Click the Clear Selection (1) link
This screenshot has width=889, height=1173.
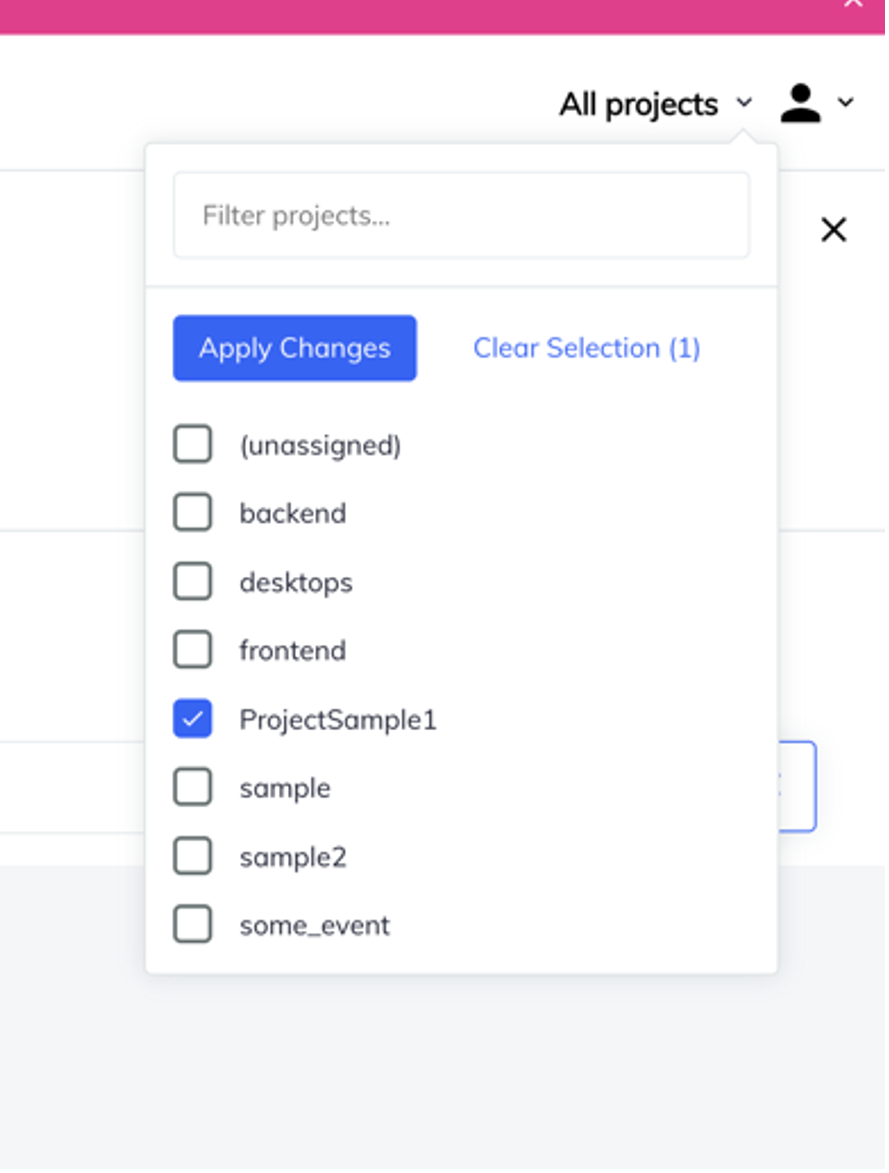point(586,348)
